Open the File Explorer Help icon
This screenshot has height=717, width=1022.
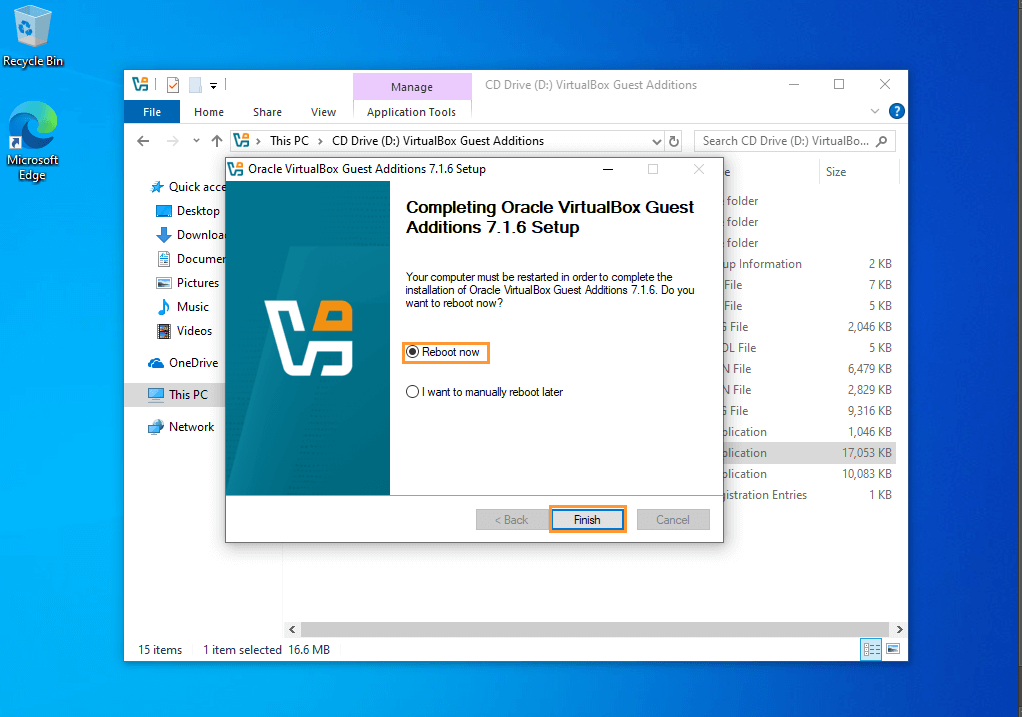pyautogui.click(x=897, y=111)
